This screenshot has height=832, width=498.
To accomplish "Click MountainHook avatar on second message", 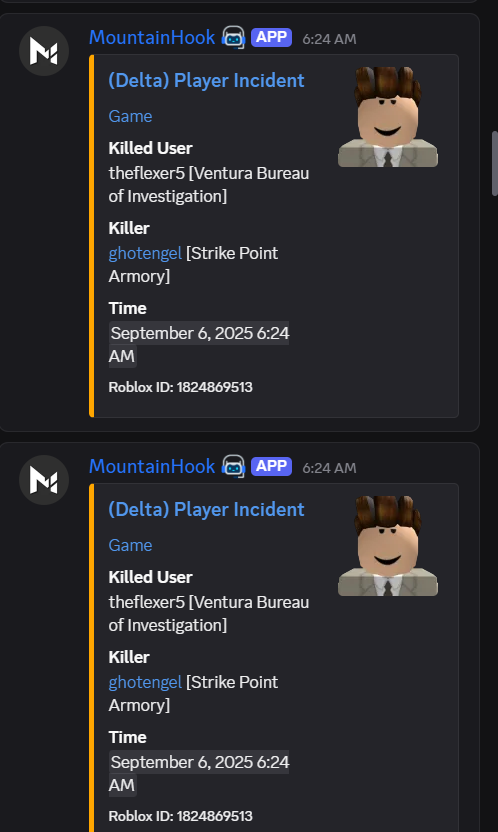I will coord(44,480).
